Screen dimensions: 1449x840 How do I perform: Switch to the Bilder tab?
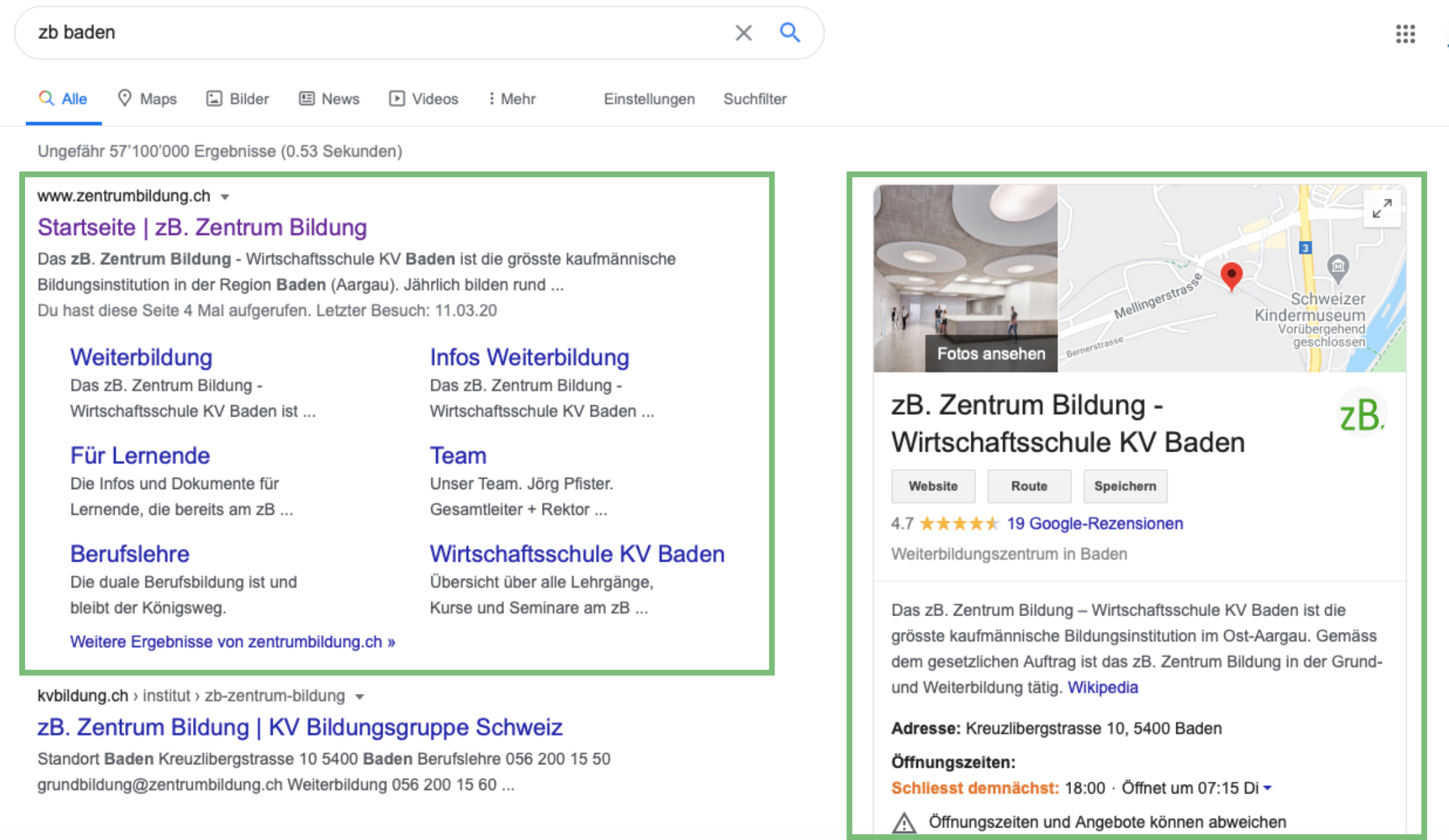point(238,99)
